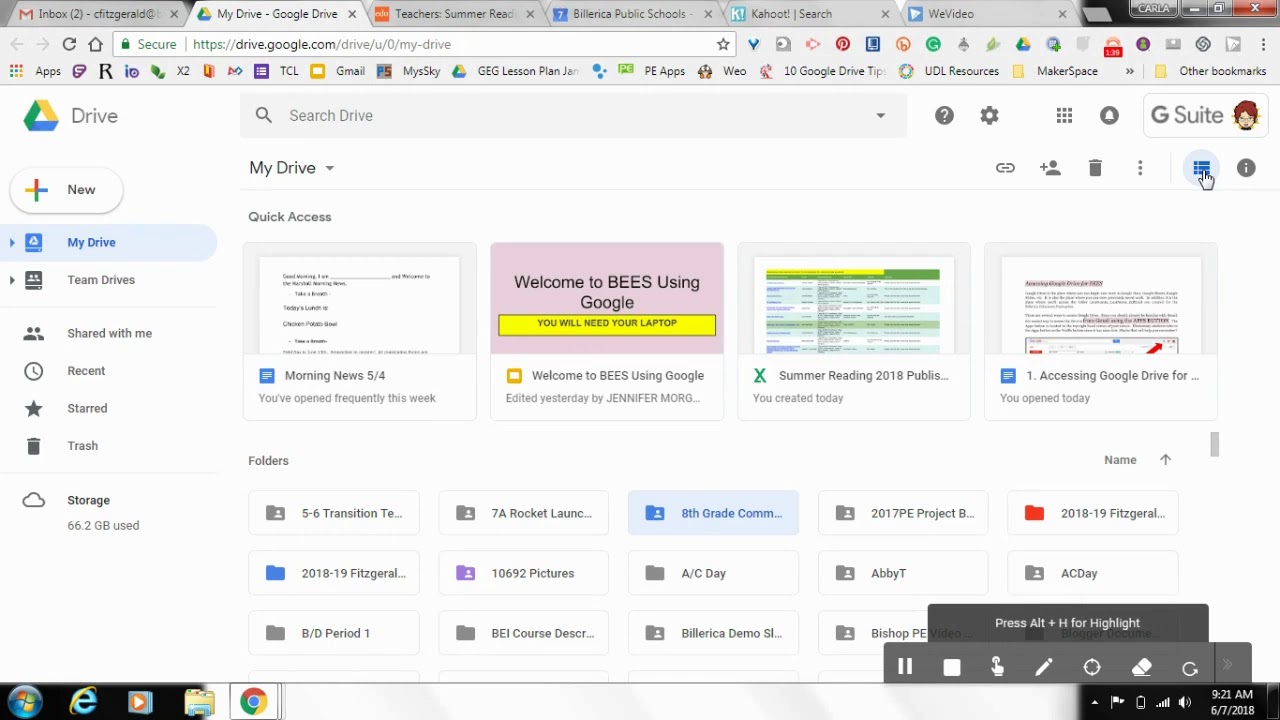Open Summer Reading 2018 spreadsheet thumbnail

(854, 299)
